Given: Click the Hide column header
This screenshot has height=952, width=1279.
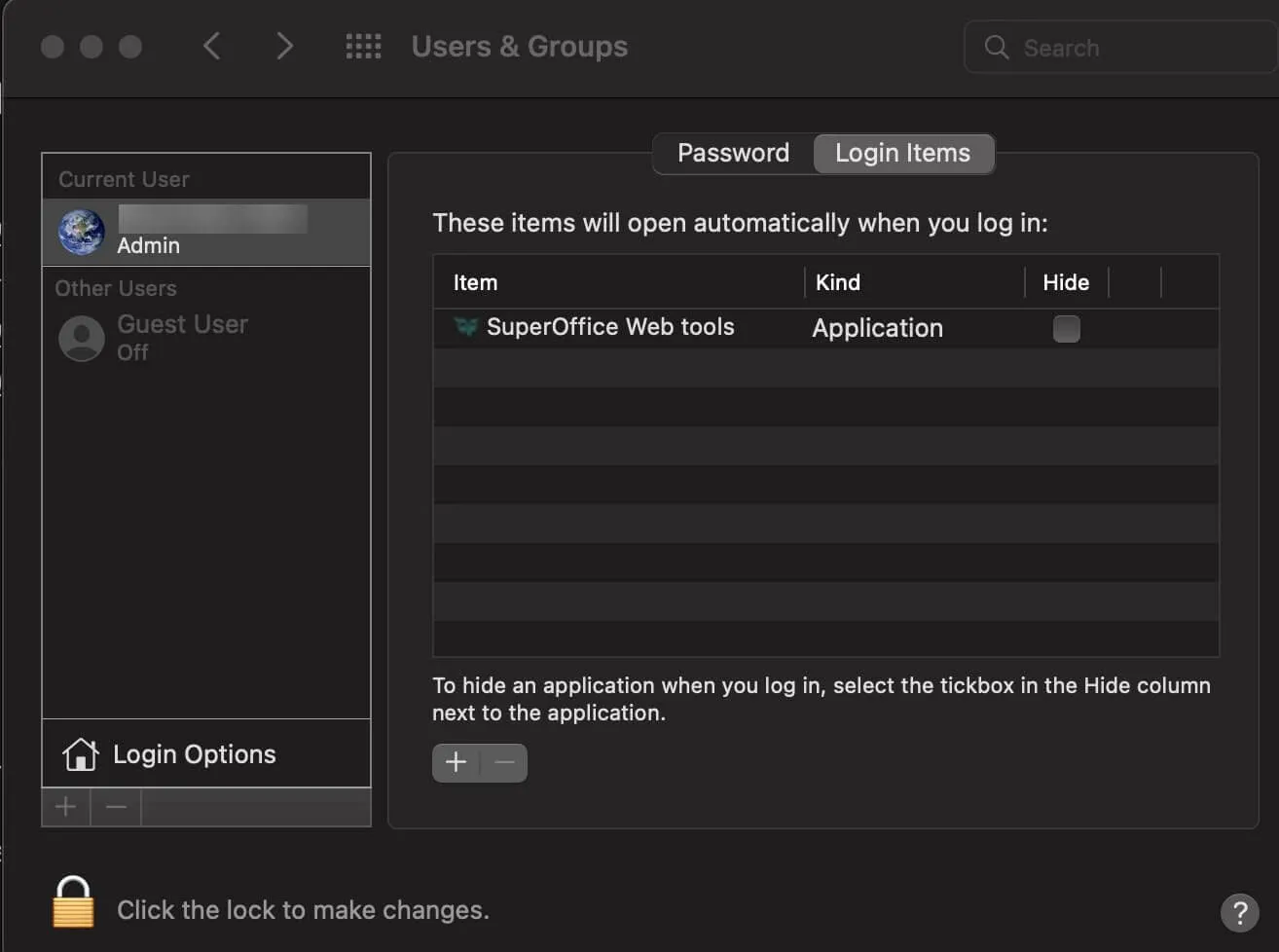Looking at the screenshot, I should [1065, 283].
